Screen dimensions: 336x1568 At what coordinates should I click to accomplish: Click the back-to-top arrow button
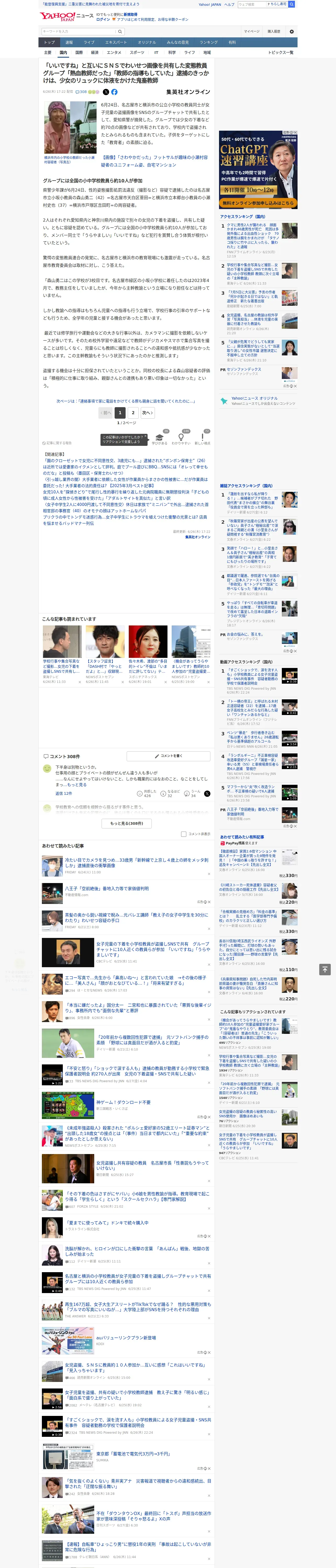point(325,969)
